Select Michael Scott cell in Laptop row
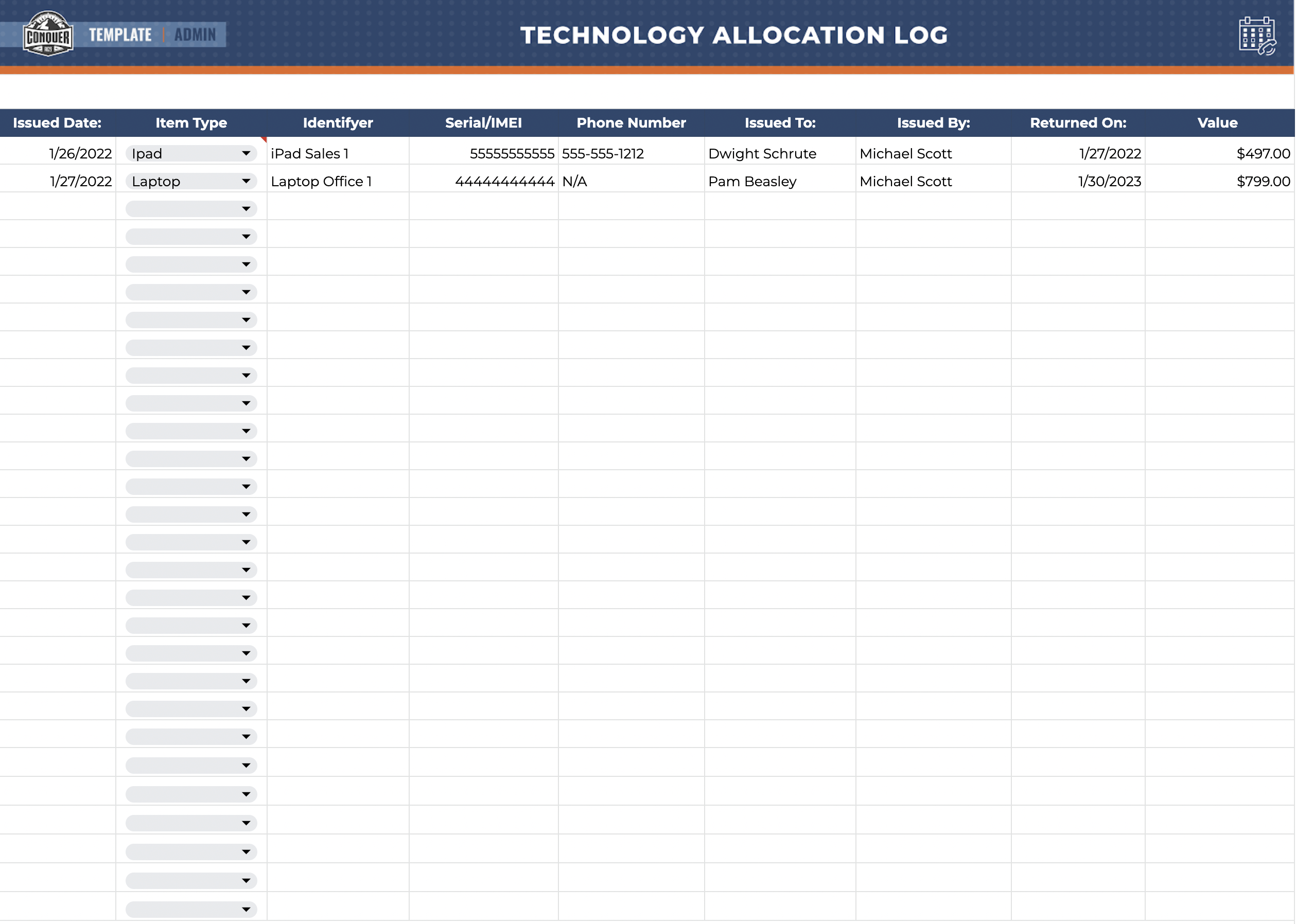Viewport: 1296px width, 924px height. (x=934, y=179)
